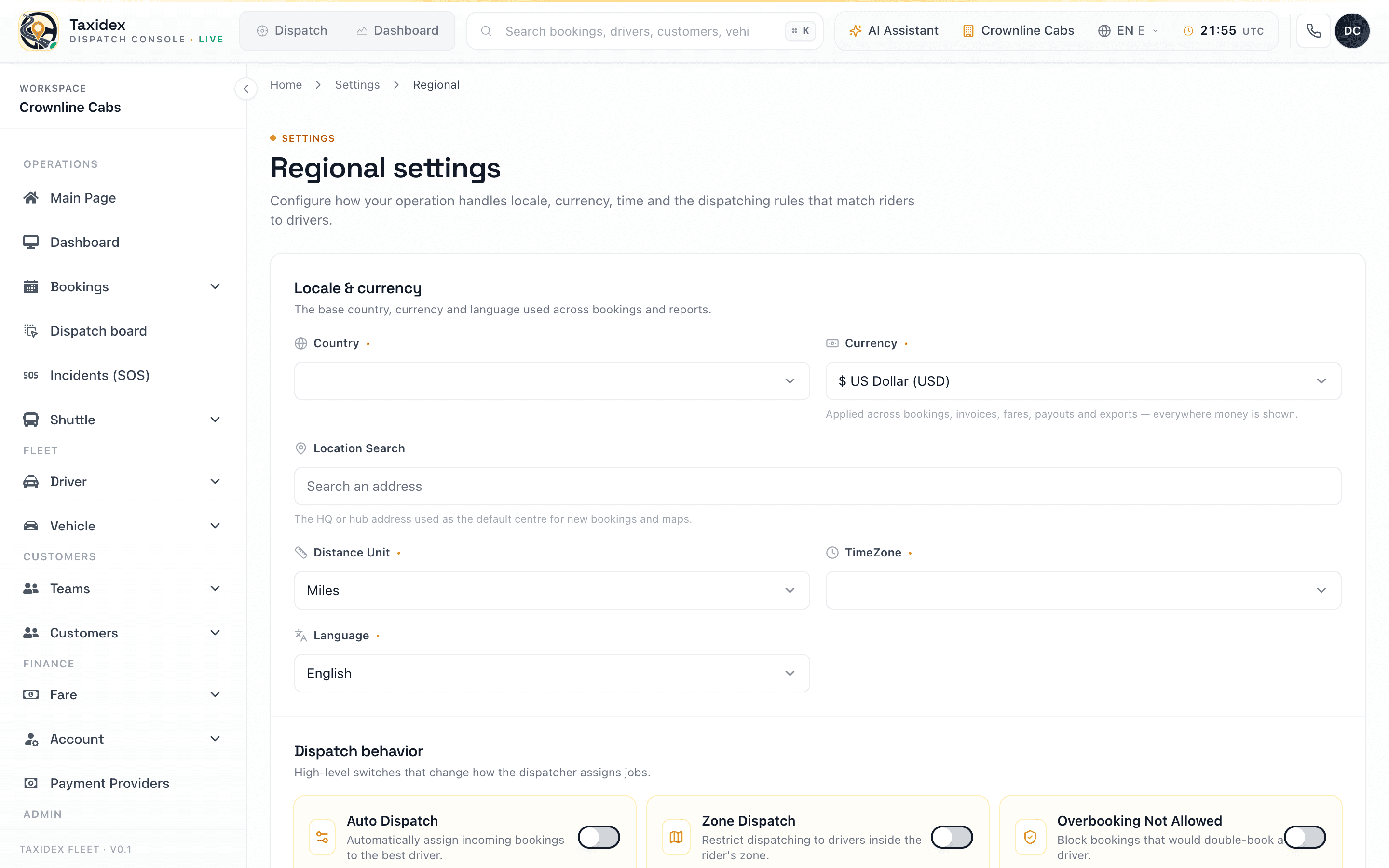Open Dispatch board in sidebar
The height and width of the screenshot is (868, 1389).
click(123, 331)
